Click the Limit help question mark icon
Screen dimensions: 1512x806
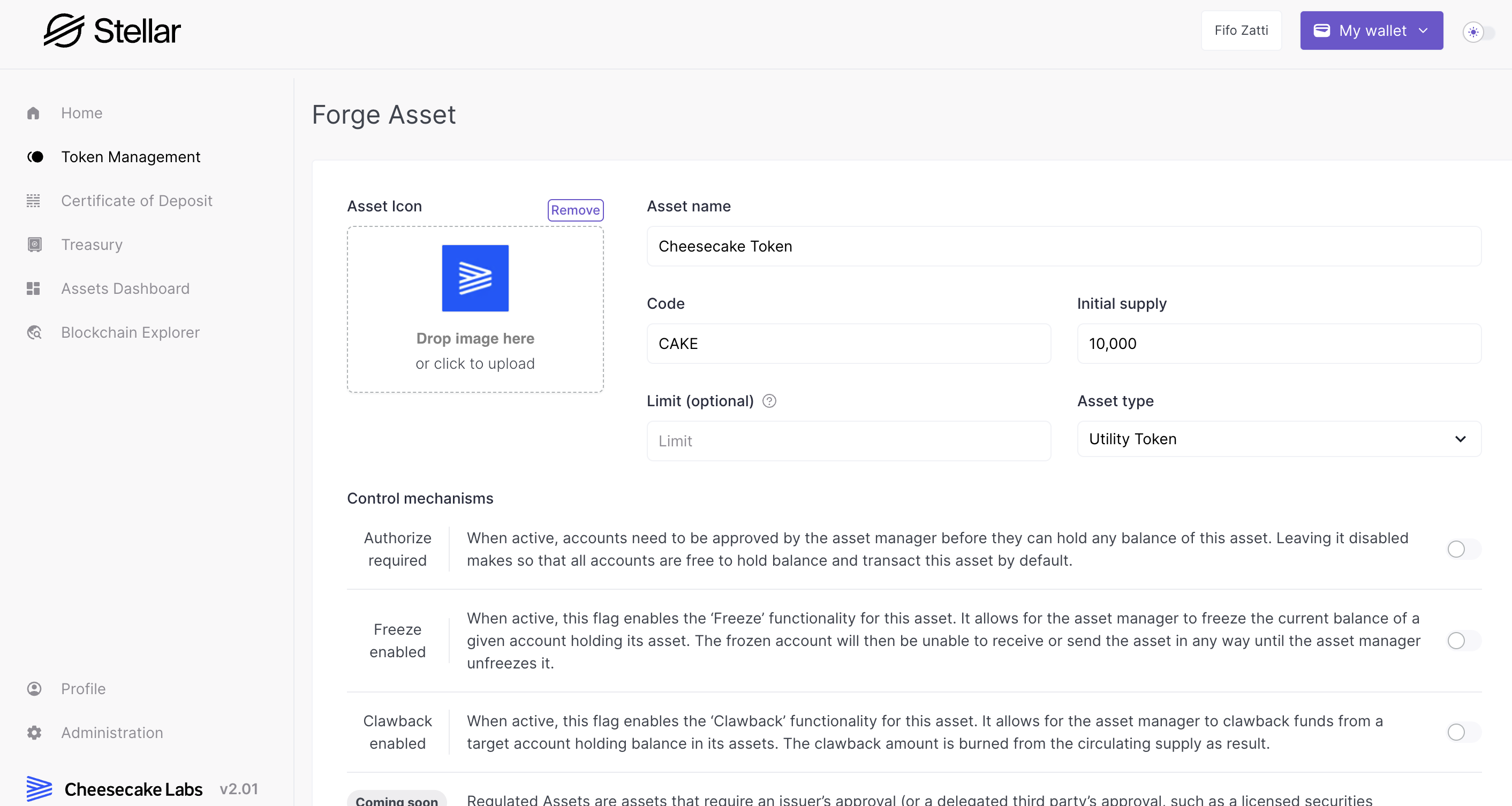pyautogui.click(x=769, y=401)
